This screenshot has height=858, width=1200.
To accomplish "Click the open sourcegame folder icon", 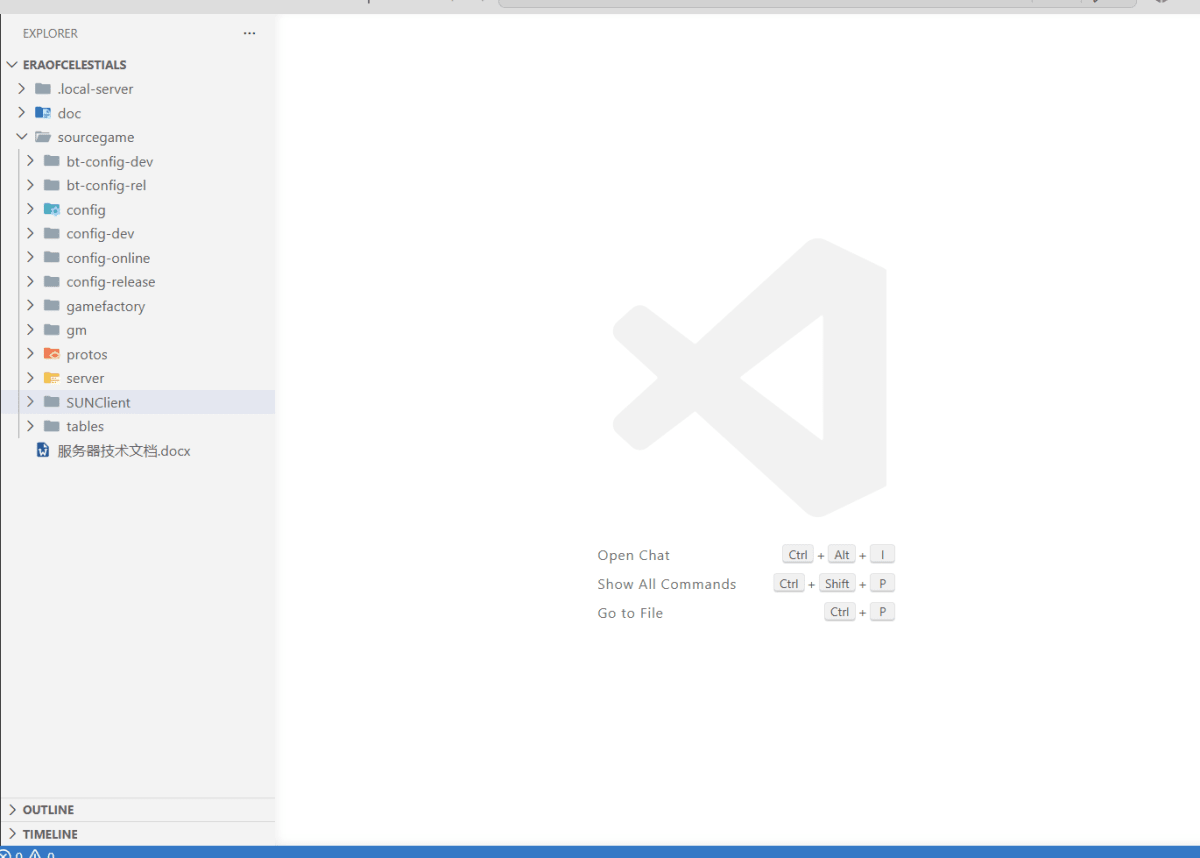I will (x=43, y=137).
